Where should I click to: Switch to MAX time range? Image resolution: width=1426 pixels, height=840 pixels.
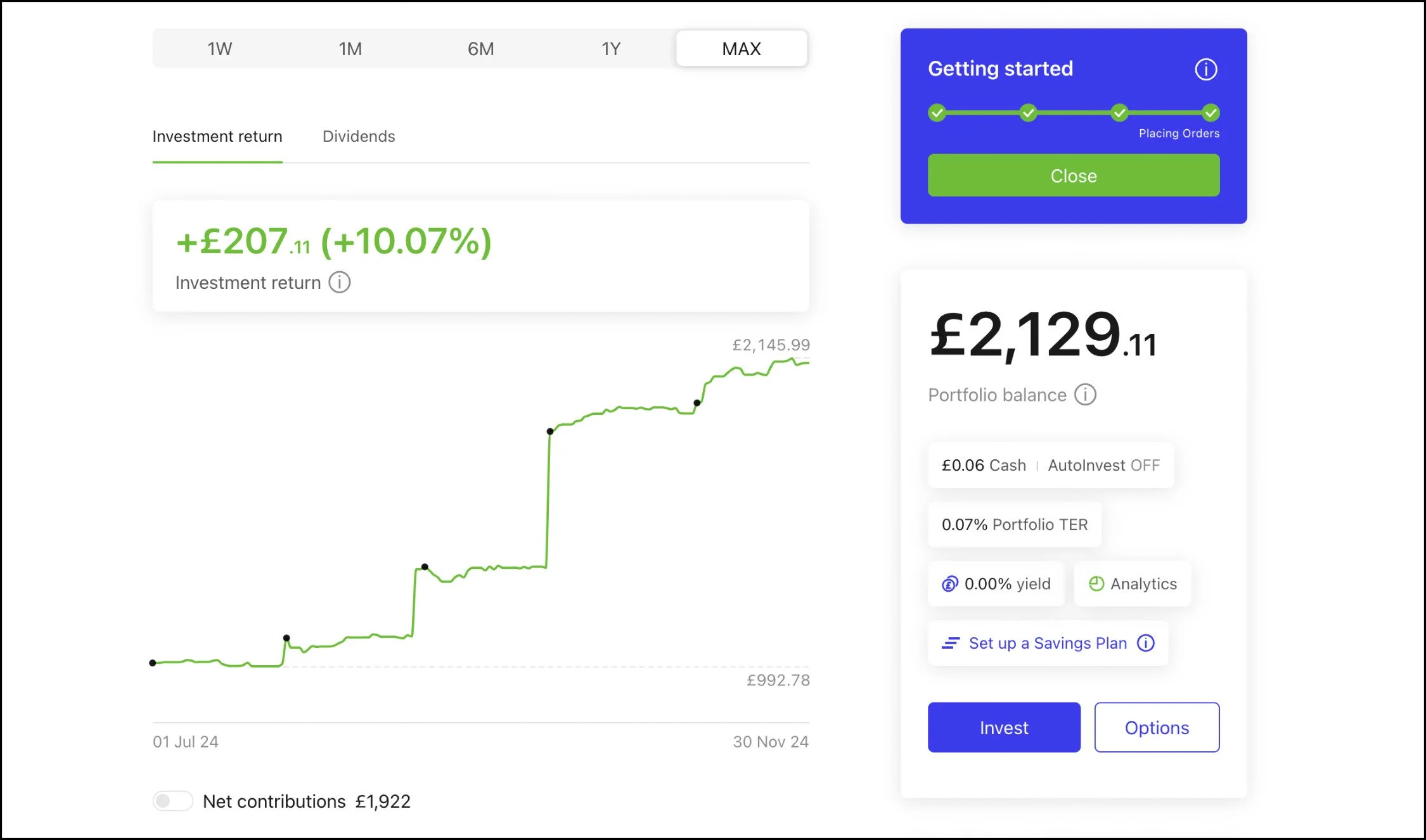point(741,49)
